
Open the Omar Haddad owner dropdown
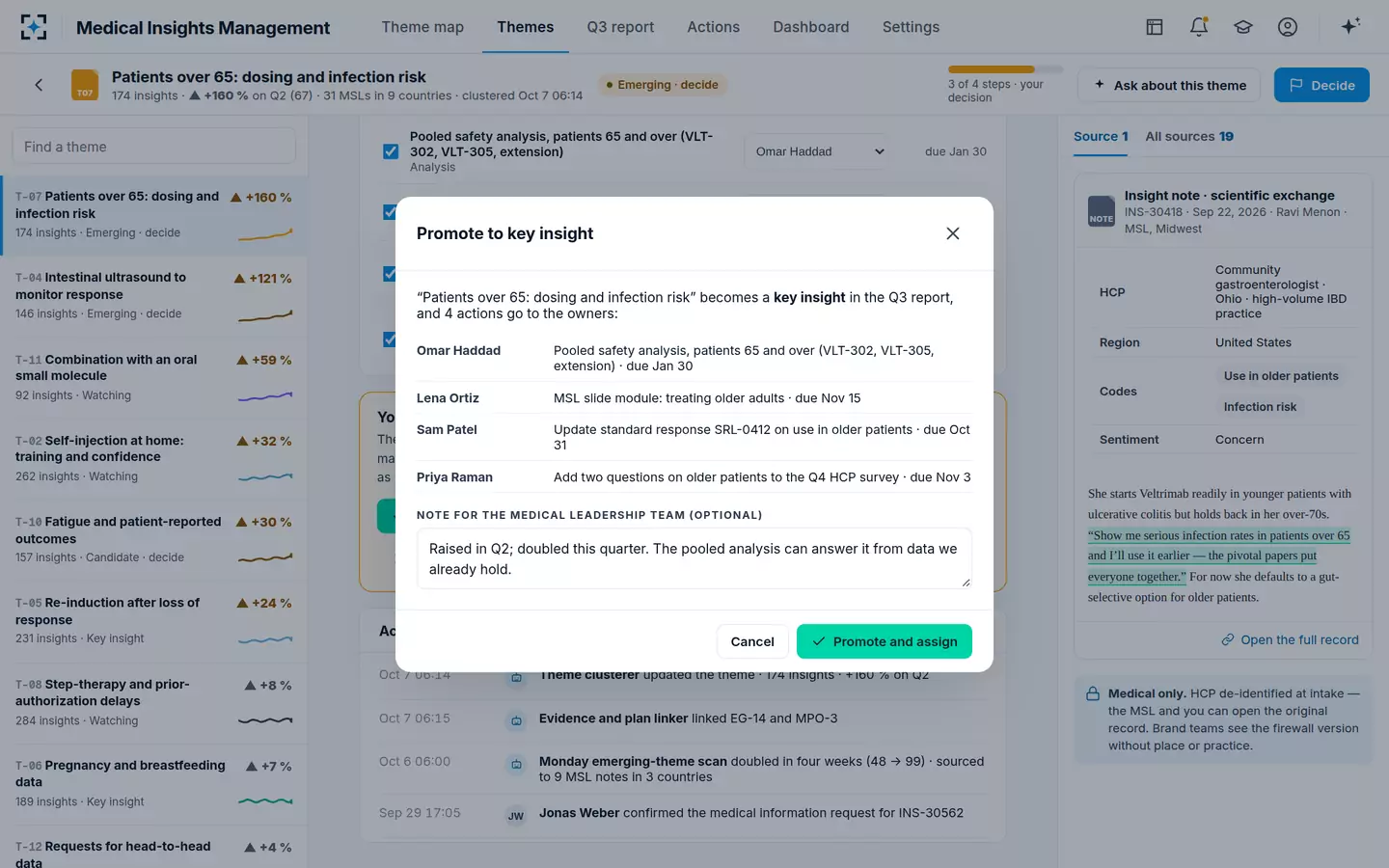[818, 151]
